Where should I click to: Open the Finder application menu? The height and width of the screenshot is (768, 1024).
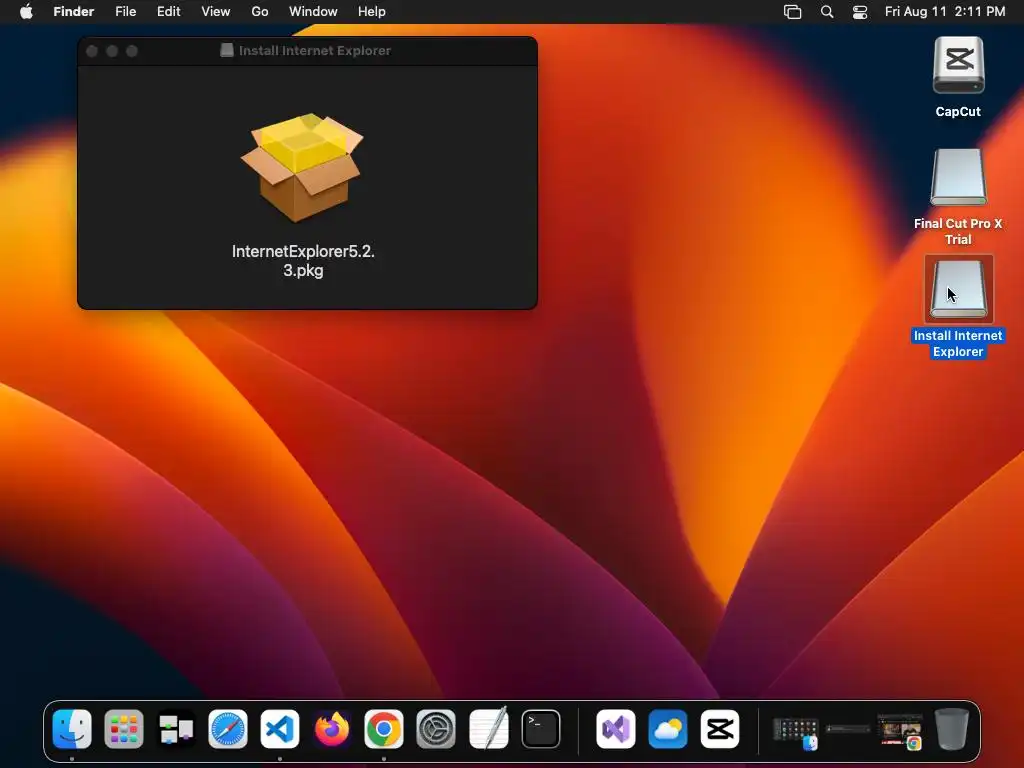[74, 12]
